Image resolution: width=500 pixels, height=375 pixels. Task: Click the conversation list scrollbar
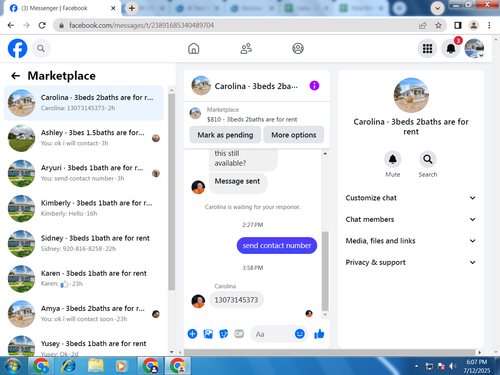click(172, 192)
